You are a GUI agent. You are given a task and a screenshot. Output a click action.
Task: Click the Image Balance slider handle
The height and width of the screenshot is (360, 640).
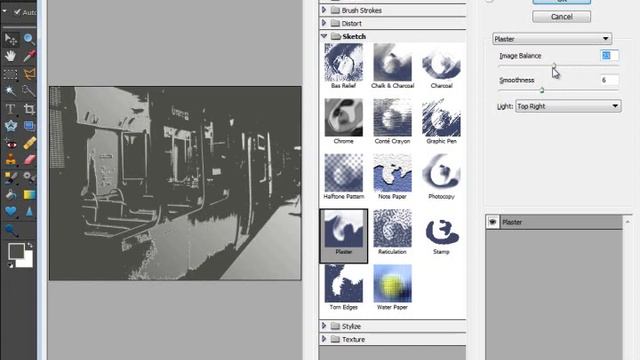(x=554, y=65)
